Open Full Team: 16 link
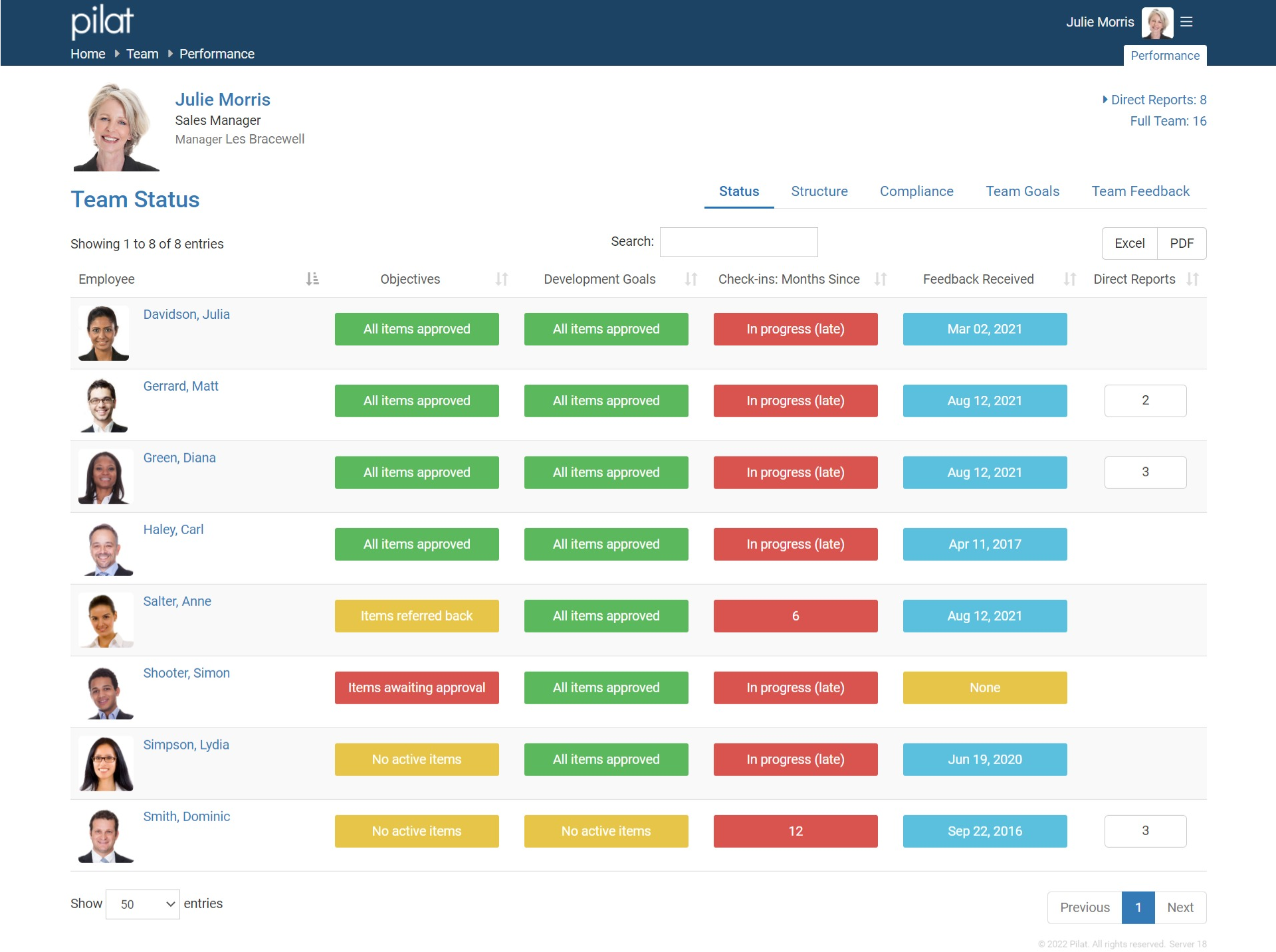Viewport: 1276px width, 952px height. point(1168,121)
